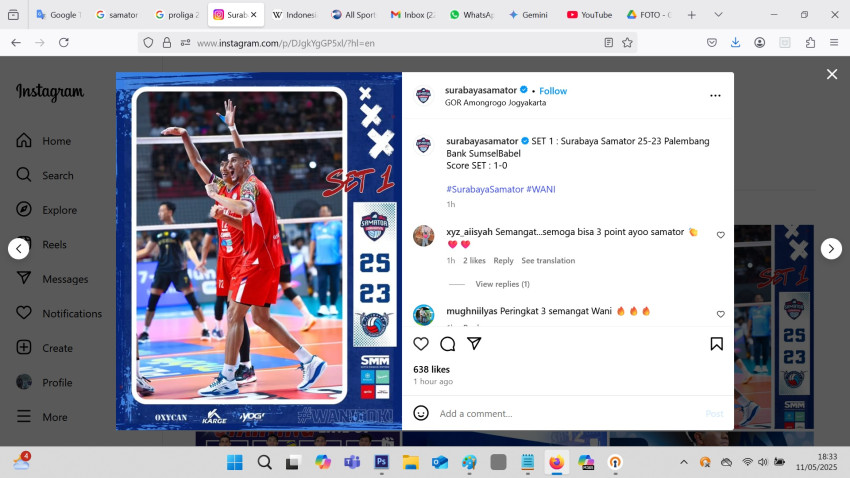Bookmark page with star icon
Viewport: 850px width, 478px height.
point(627,42)
